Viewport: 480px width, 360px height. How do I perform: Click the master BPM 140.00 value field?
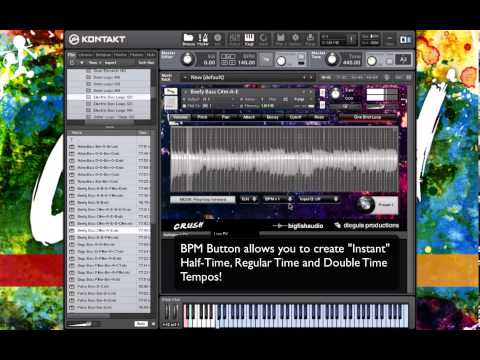[247, 62]
